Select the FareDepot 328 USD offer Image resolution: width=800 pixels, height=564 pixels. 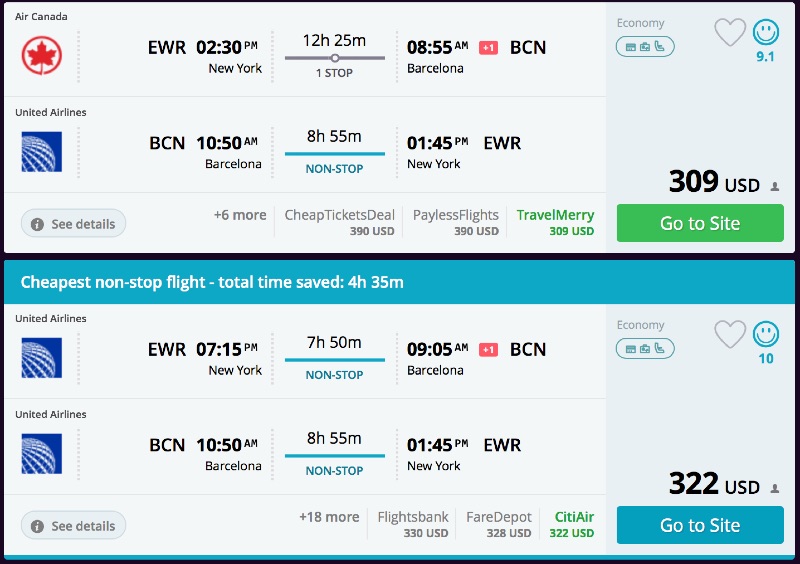click(498, 524)
